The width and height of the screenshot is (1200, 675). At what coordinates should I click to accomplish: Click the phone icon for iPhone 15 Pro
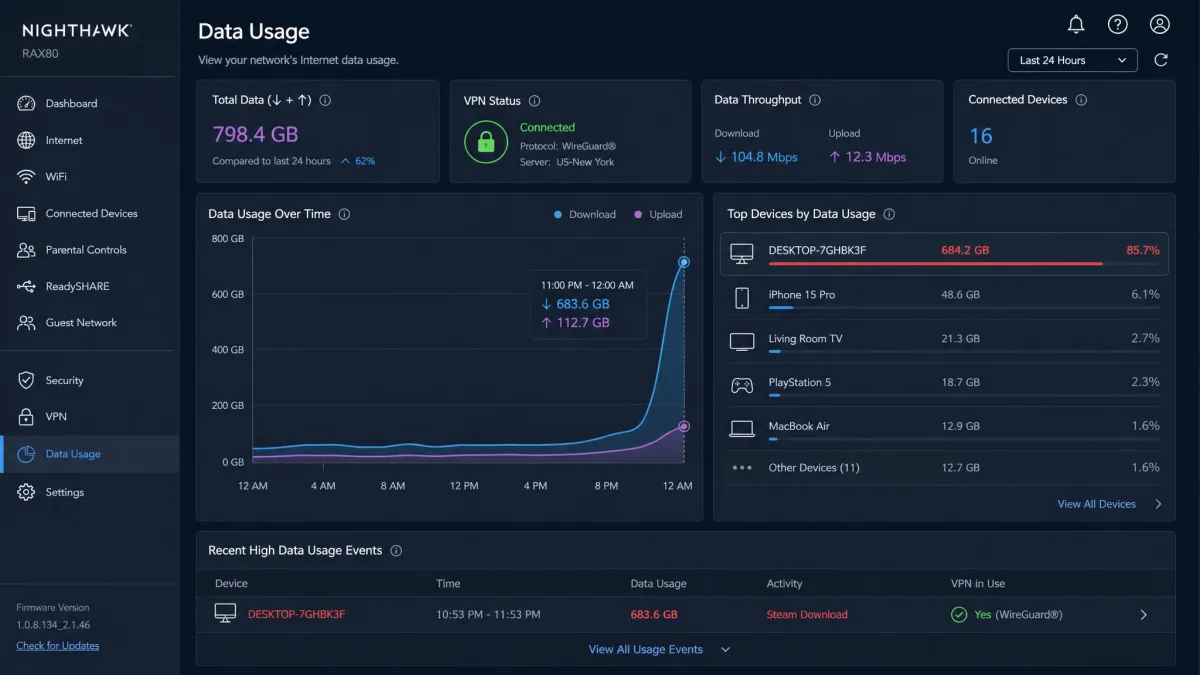[x=742, y=297]
